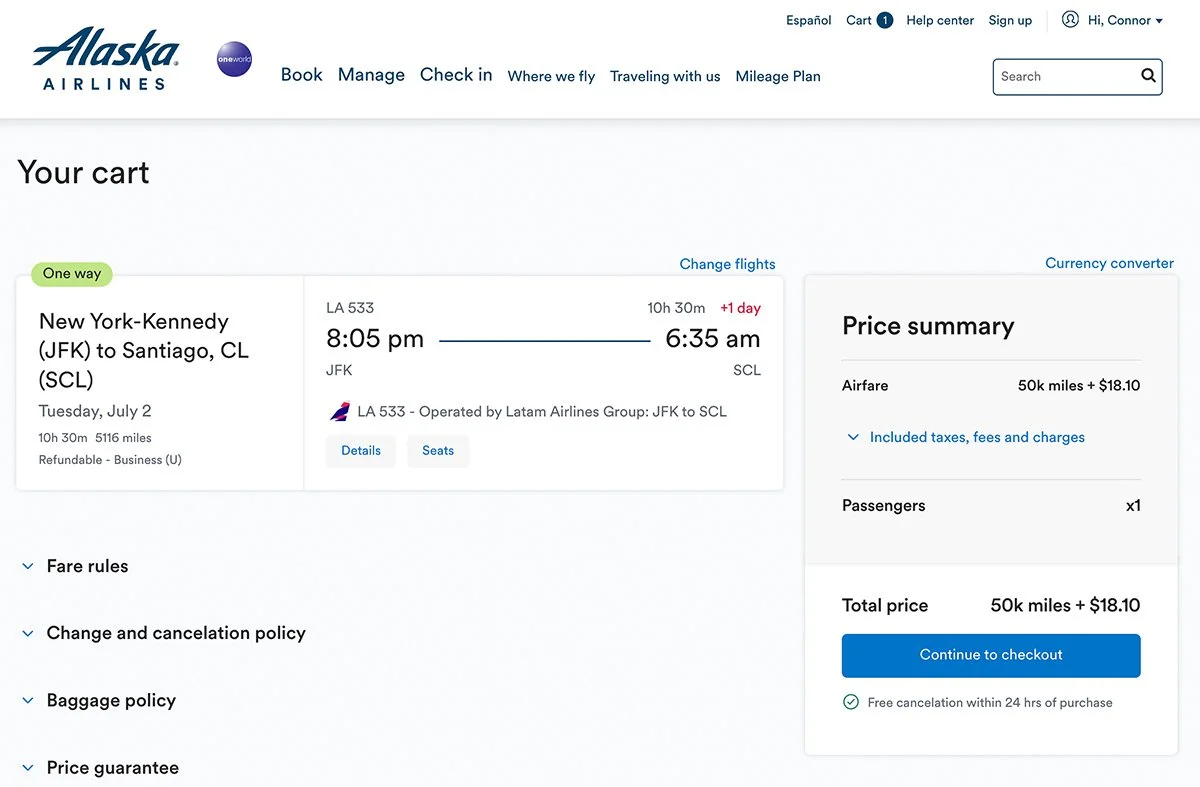Click the Change flights link

[727, 264]
